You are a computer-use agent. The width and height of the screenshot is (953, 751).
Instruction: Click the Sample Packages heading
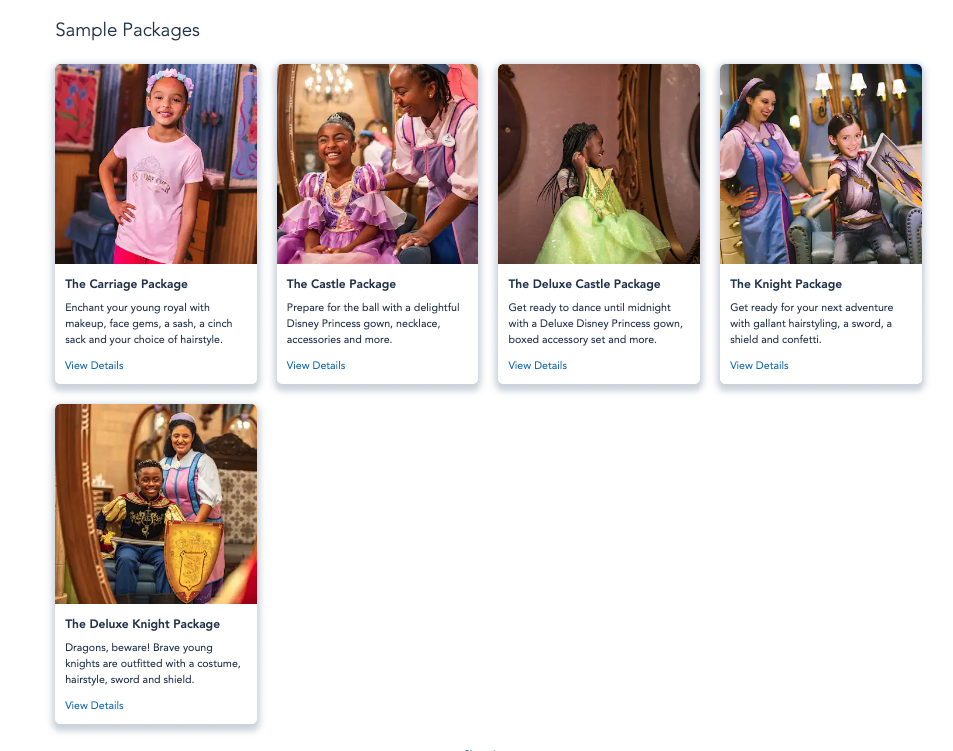pyautogui.click(x=128, y=30)
